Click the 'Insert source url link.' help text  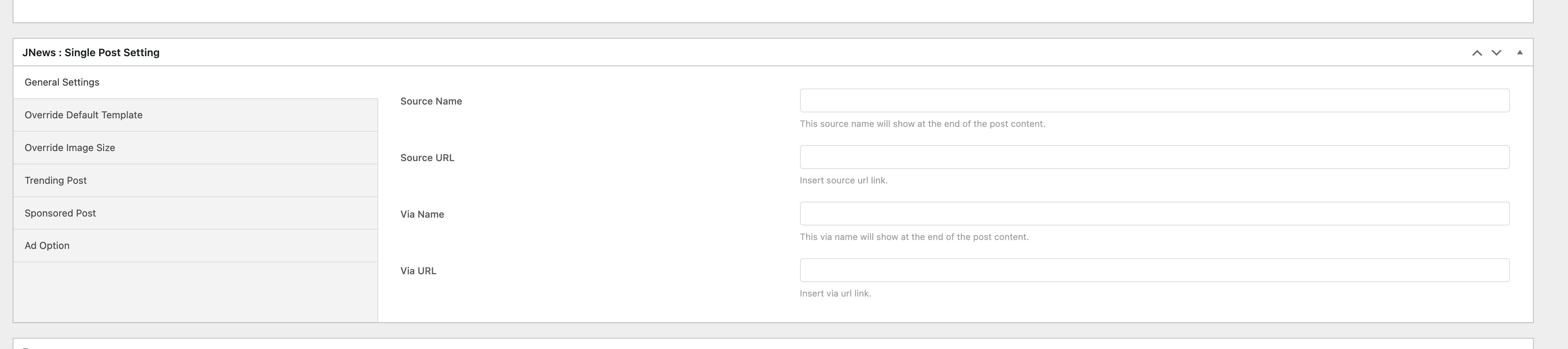pyautogui.click(x=844, y=180)
